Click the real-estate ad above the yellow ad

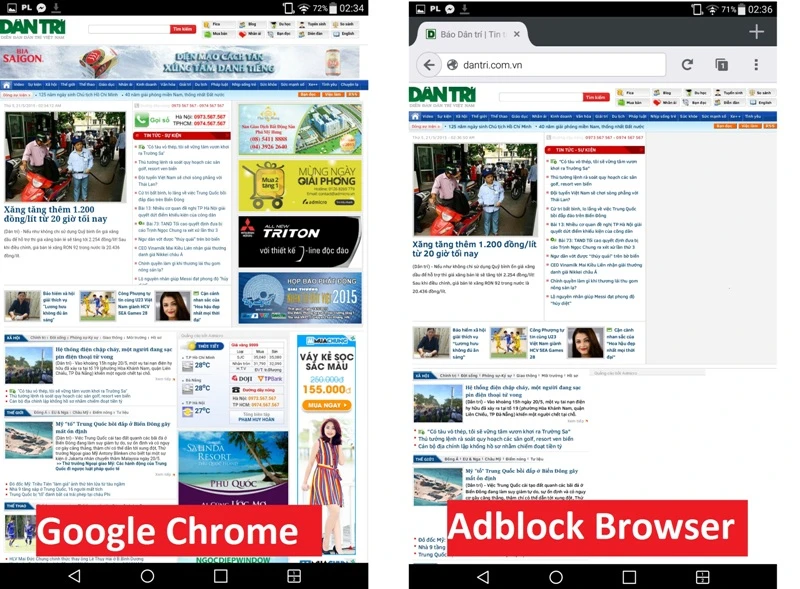[300, 129]
